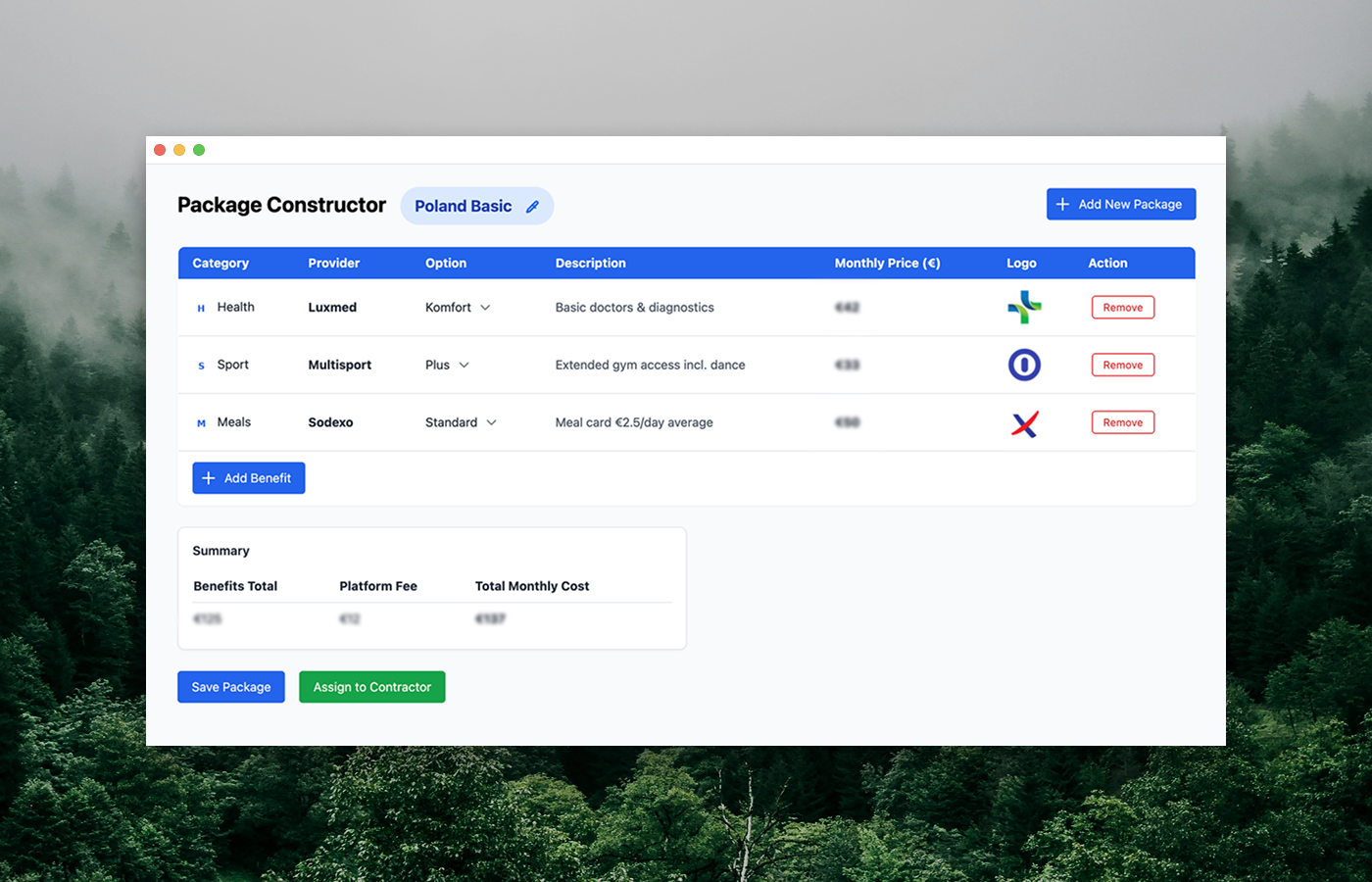Viewport: 1372px width, 882px height.
Task: Click the green Assign to Contractor button
Action: coord(371,687)
